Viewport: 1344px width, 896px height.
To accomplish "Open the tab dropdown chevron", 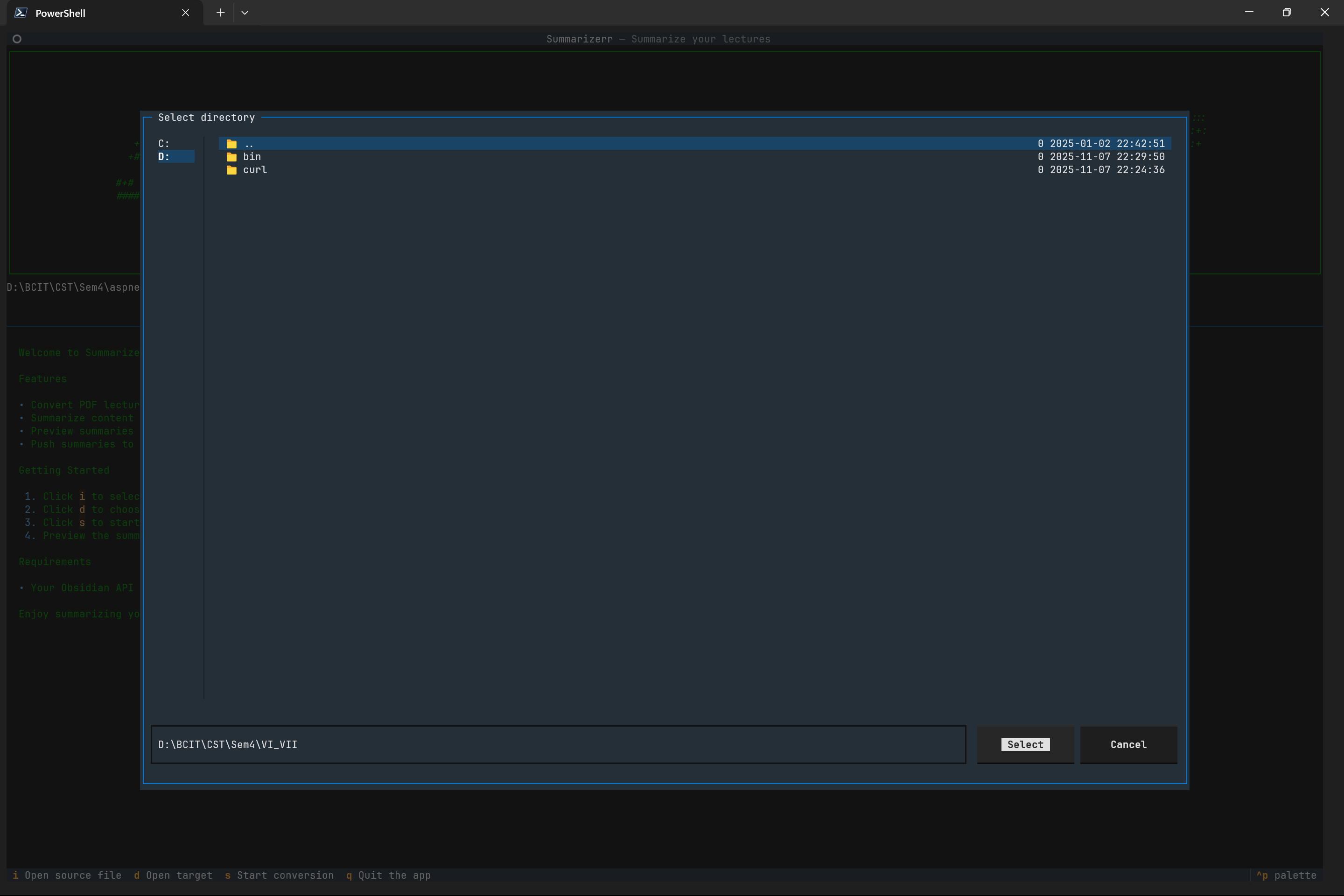I will click(245, 13).
